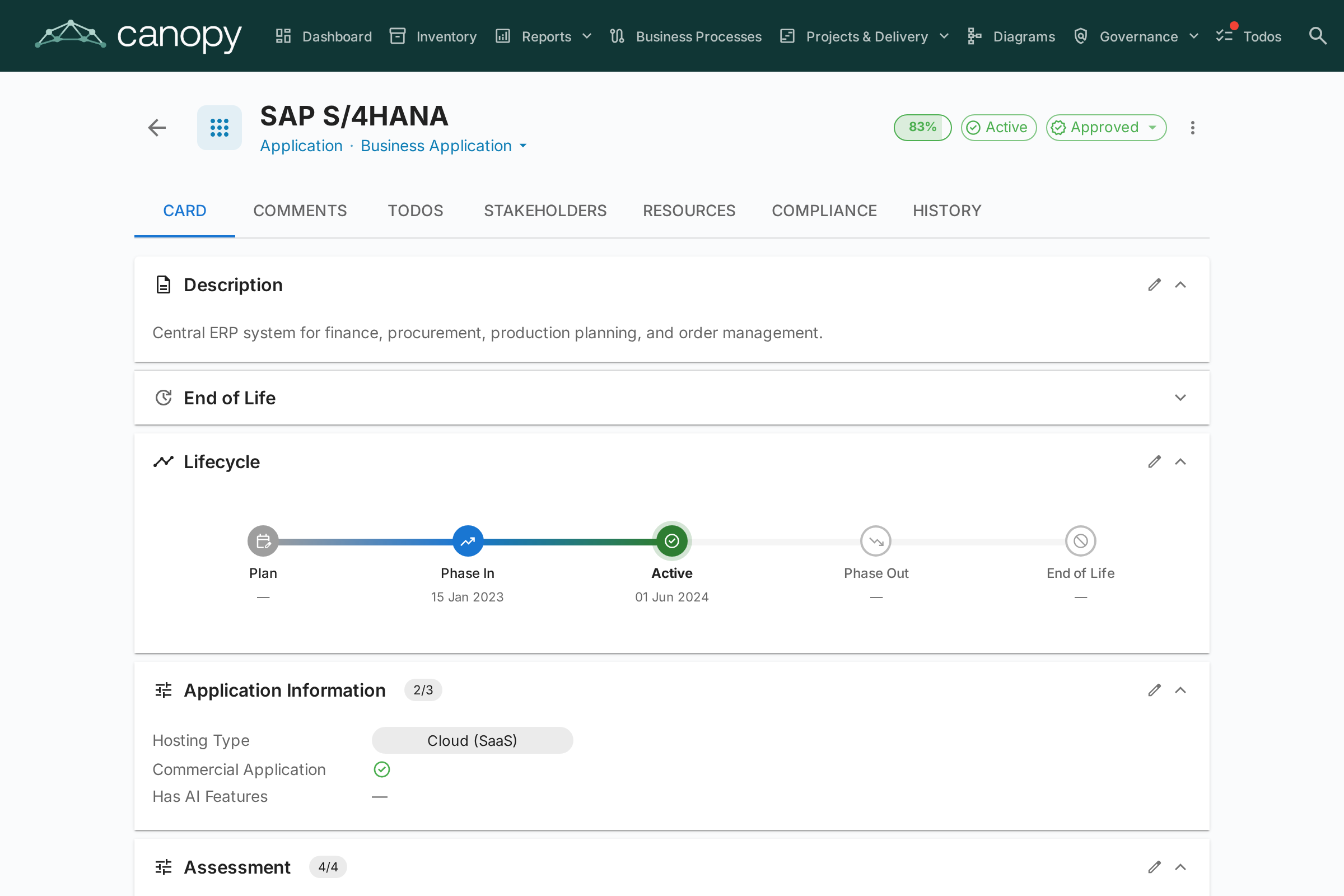This screenshot has width=1344, height=896.
Task: Click the Has AI Features empty value
Action: point(380,796)
